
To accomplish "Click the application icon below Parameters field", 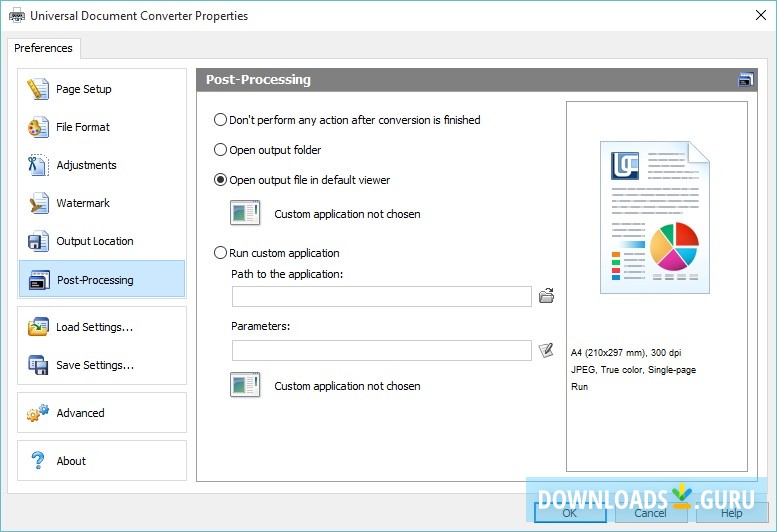I will 245,385.
